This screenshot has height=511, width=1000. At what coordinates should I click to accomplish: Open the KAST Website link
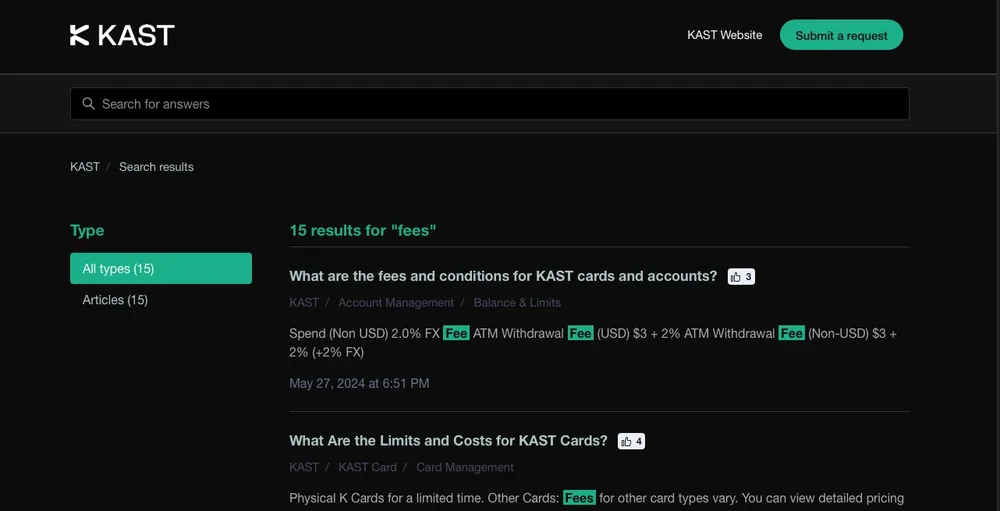coord(724,35)
